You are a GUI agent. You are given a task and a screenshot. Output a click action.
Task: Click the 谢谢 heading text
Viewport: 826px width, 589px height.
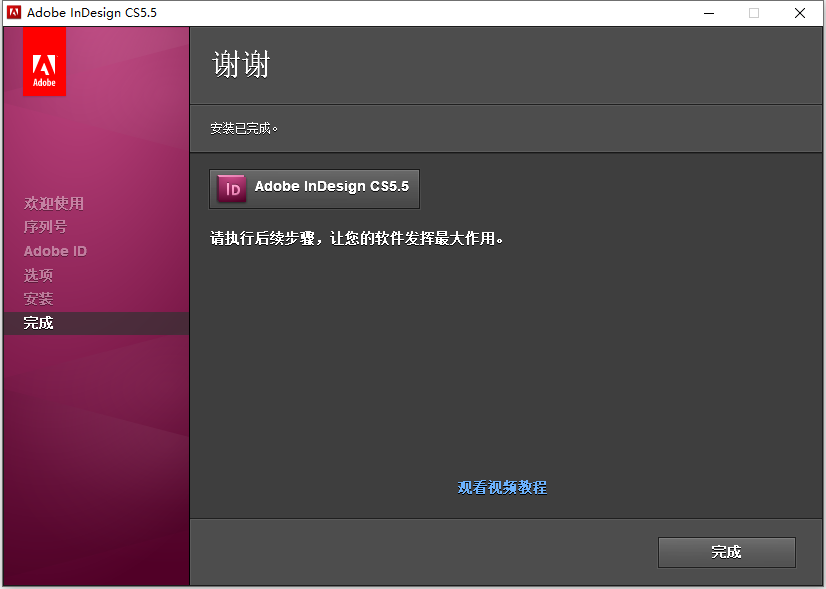pyautogui.click(x=241, y=65)
